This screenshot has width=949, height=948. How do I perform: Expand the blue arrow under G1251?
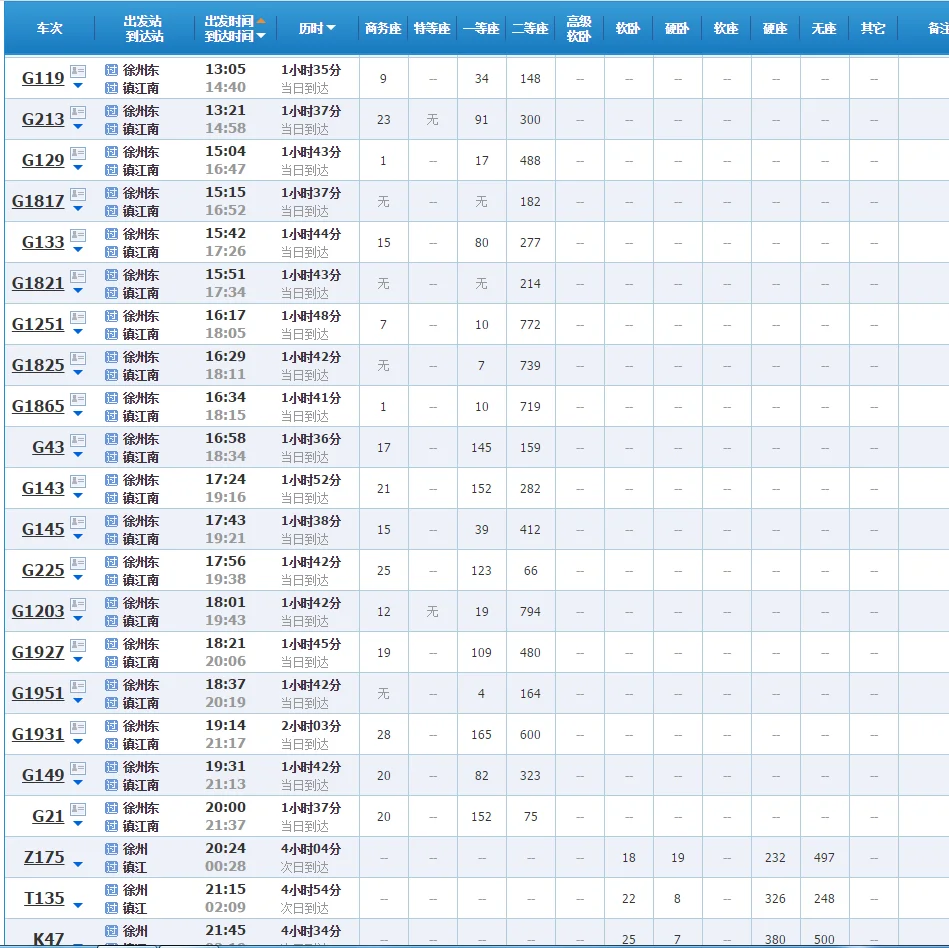tap(78, 333)
